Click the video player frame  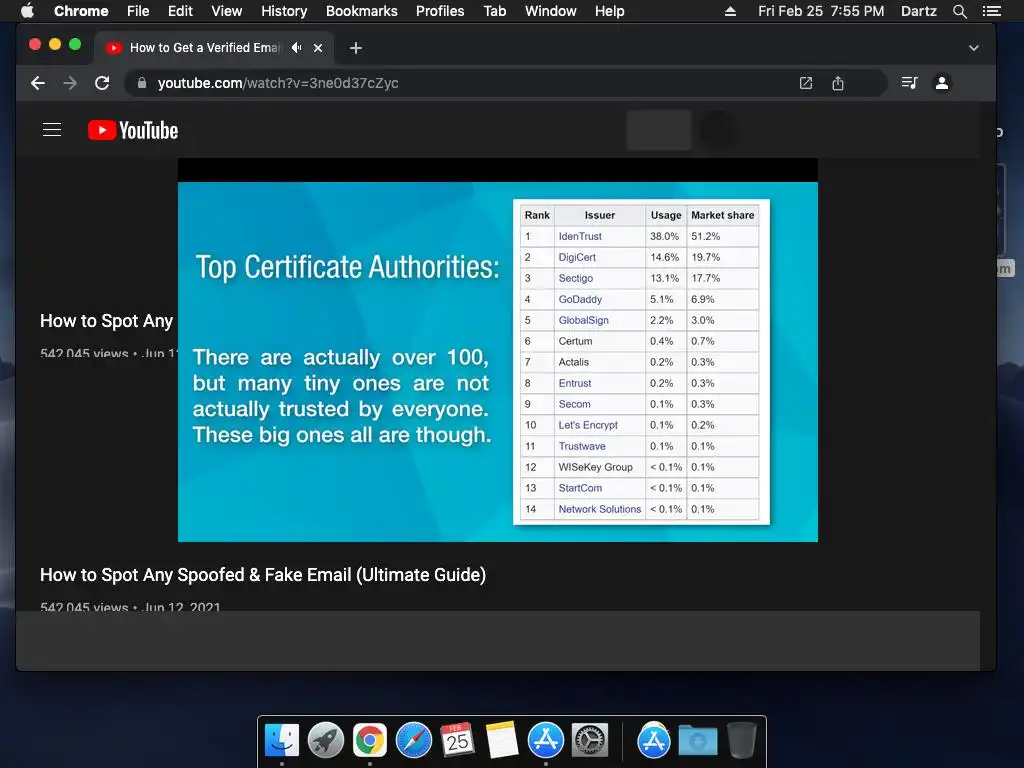[x=498, y=349]
